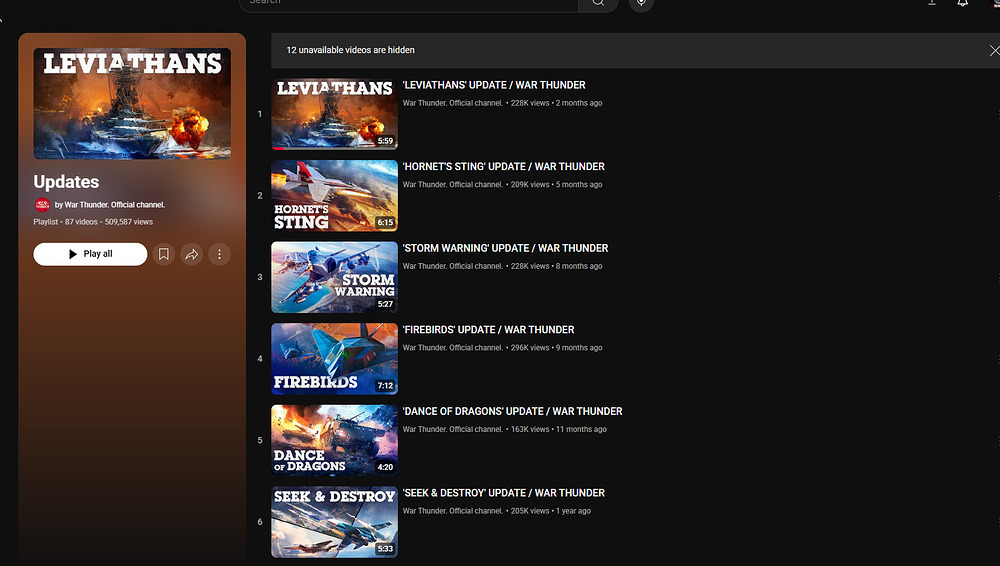Share the Updates playlist
This screenshot has height=566, width=1000.
191,254
